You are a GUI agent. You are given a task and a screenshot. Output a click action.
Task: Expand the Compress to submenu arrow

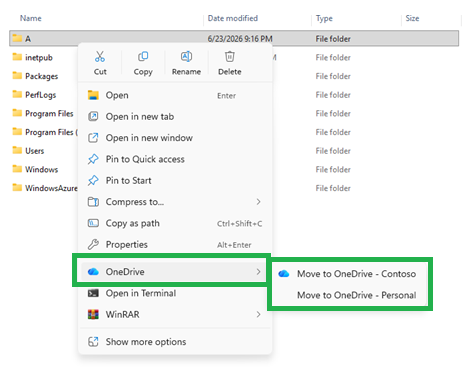258,202
